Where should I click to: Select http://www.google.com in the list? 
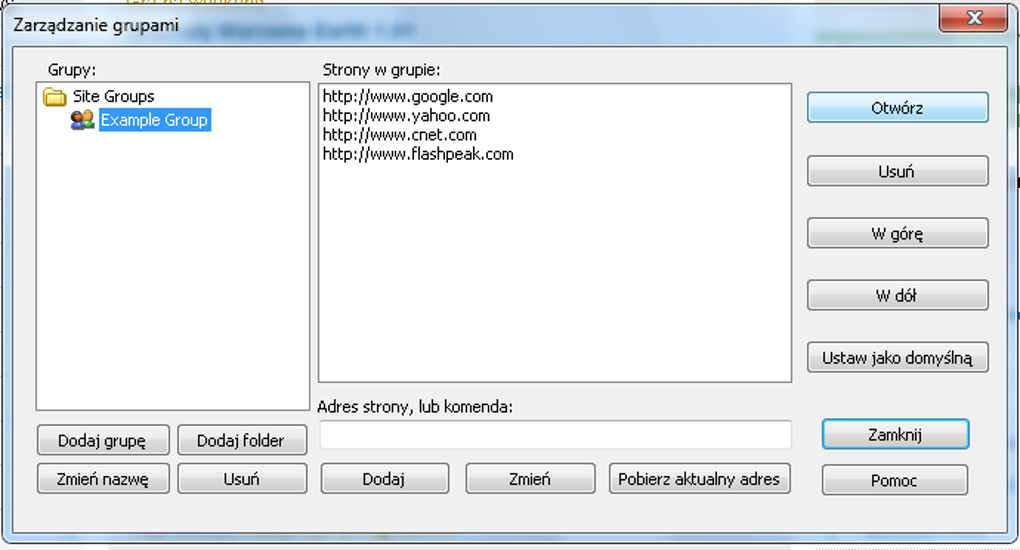pos(407,96)
